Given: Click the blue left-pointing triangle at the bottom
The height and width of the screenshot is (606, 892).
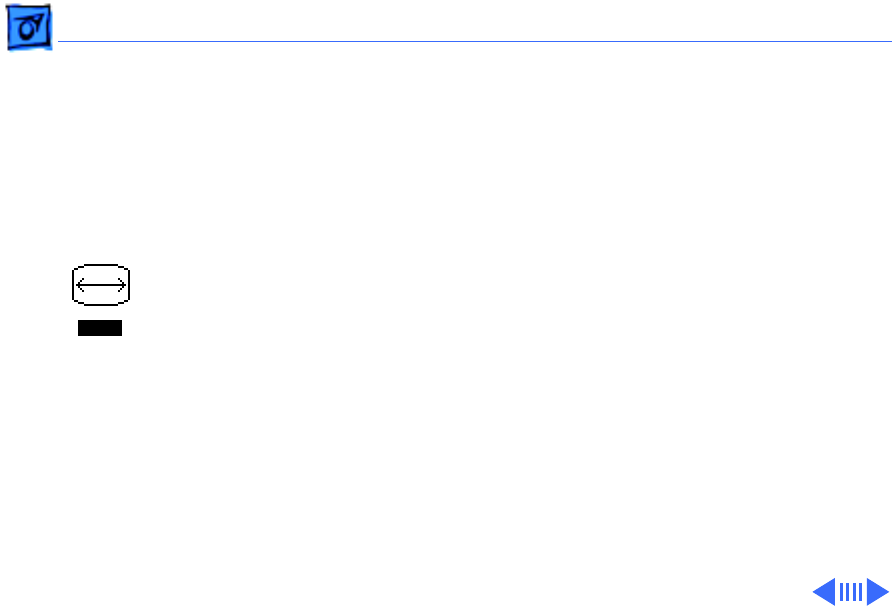Looking at the screenshot, I should point(824,592).
